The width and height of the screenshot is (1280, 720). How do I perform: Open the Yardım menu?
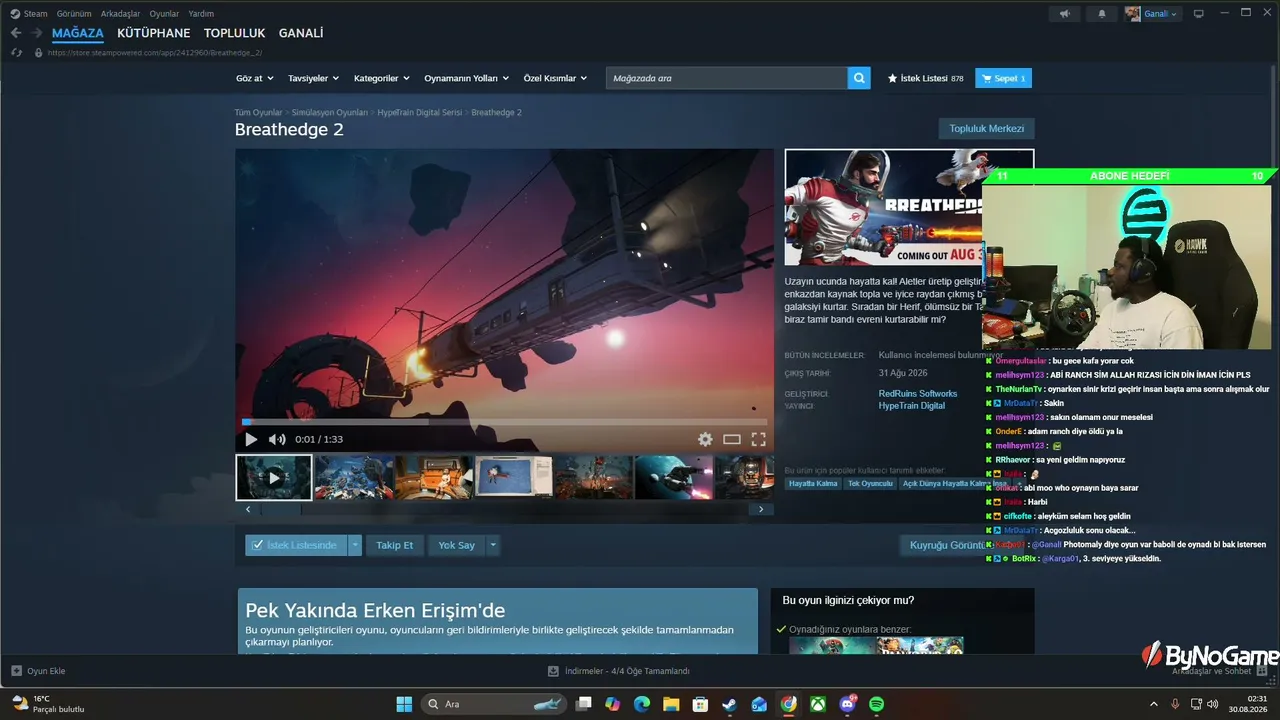coord(201,14)
